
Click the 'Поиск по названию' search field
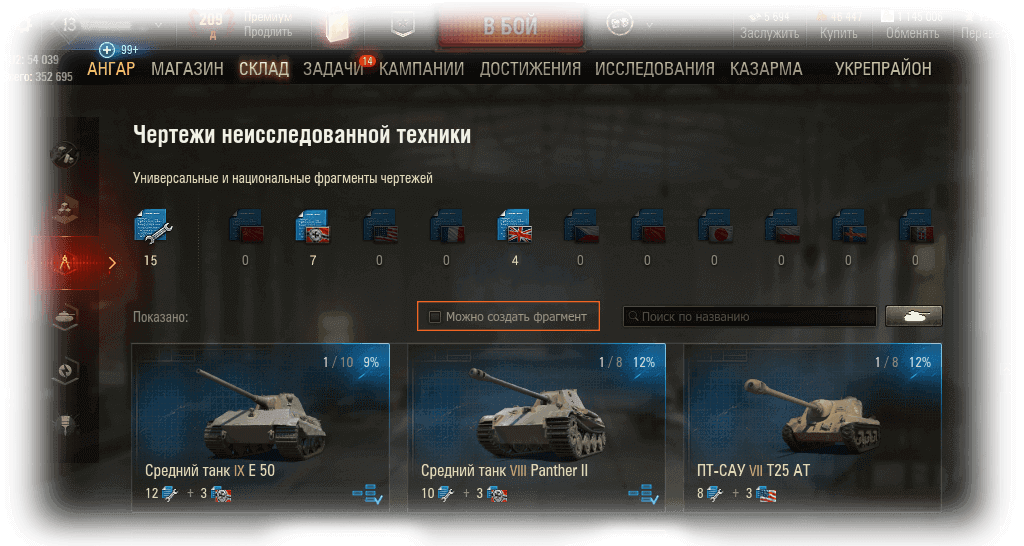point(750,316)
